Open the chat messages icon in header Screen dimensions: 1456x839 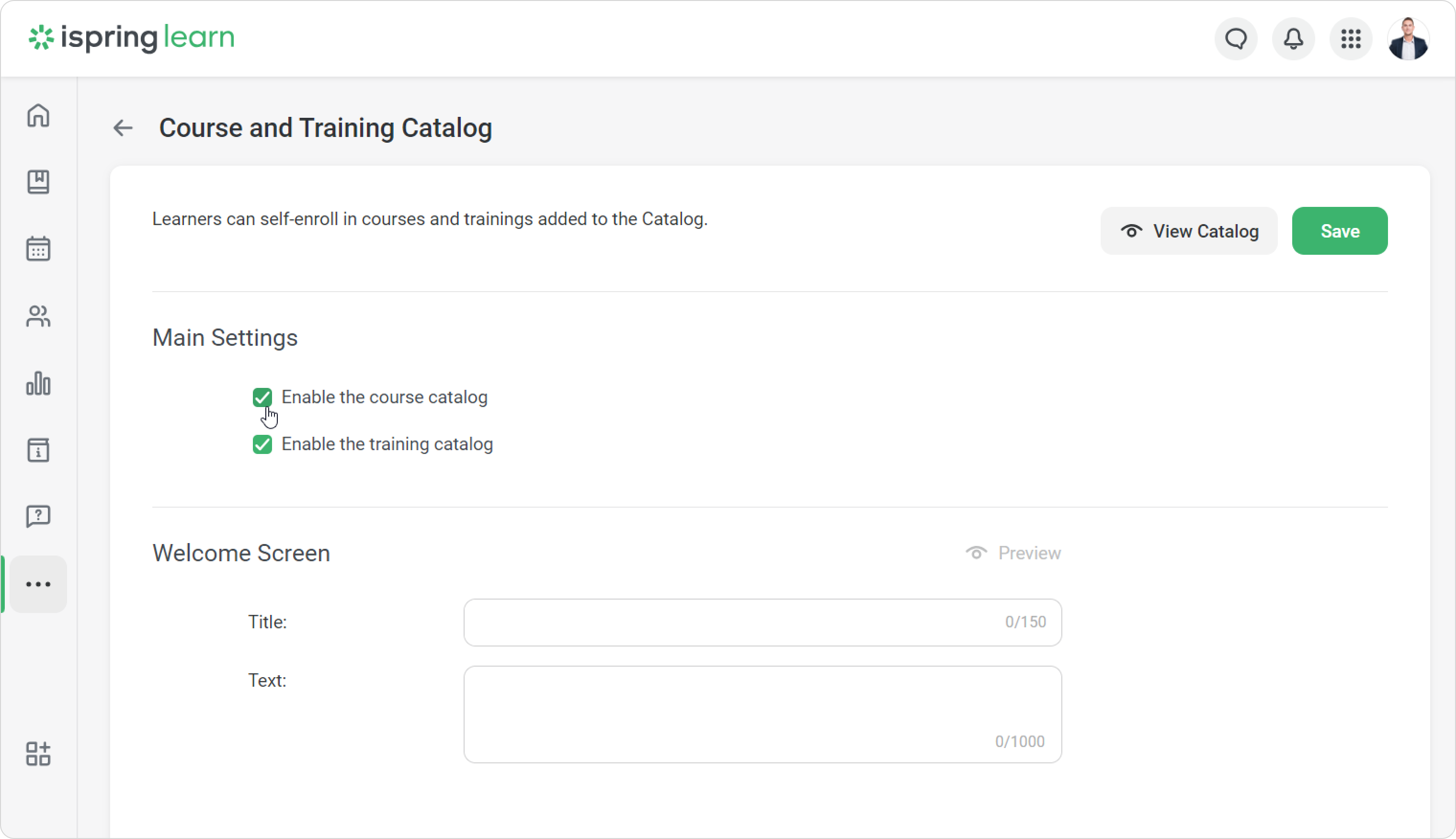[x=1236, y=39]
